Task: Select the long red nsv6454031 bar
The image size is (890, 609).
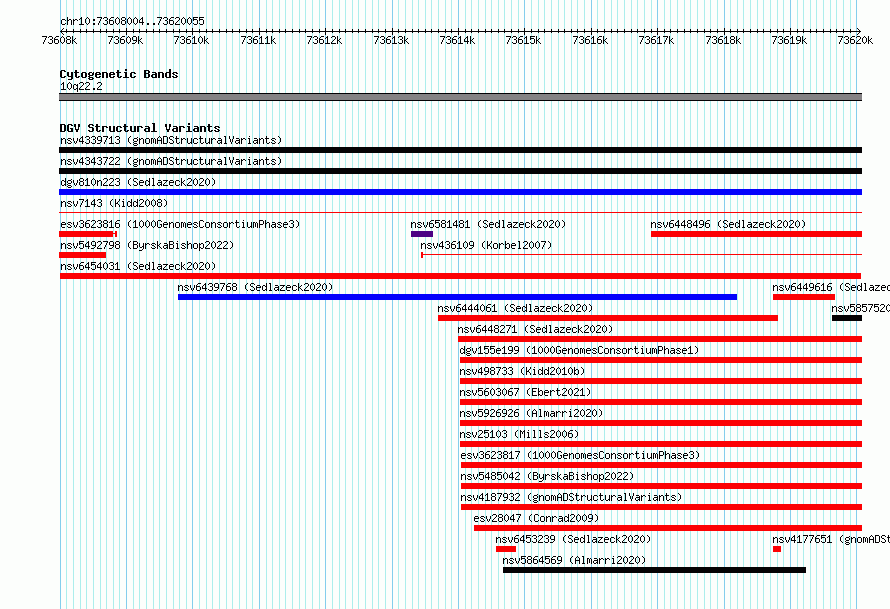Action: 460,276
